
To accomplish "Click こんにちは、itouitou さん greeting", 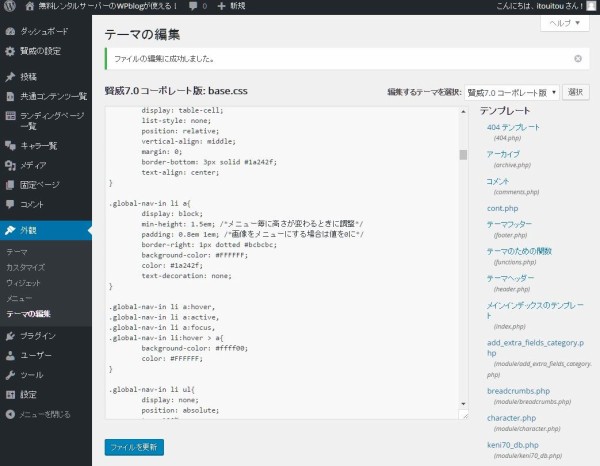I will point(540,6).
